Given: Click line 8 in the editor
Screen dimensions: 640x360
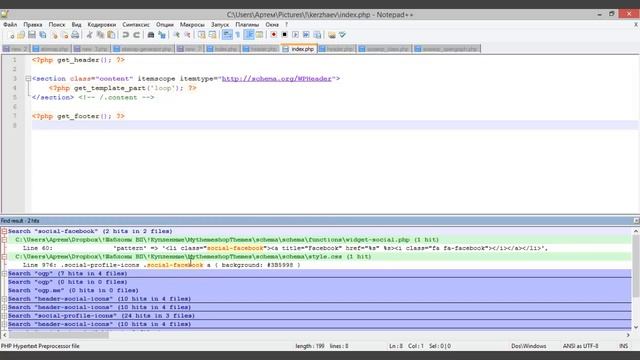Looking at the screenshot, I should pos(335,125).
